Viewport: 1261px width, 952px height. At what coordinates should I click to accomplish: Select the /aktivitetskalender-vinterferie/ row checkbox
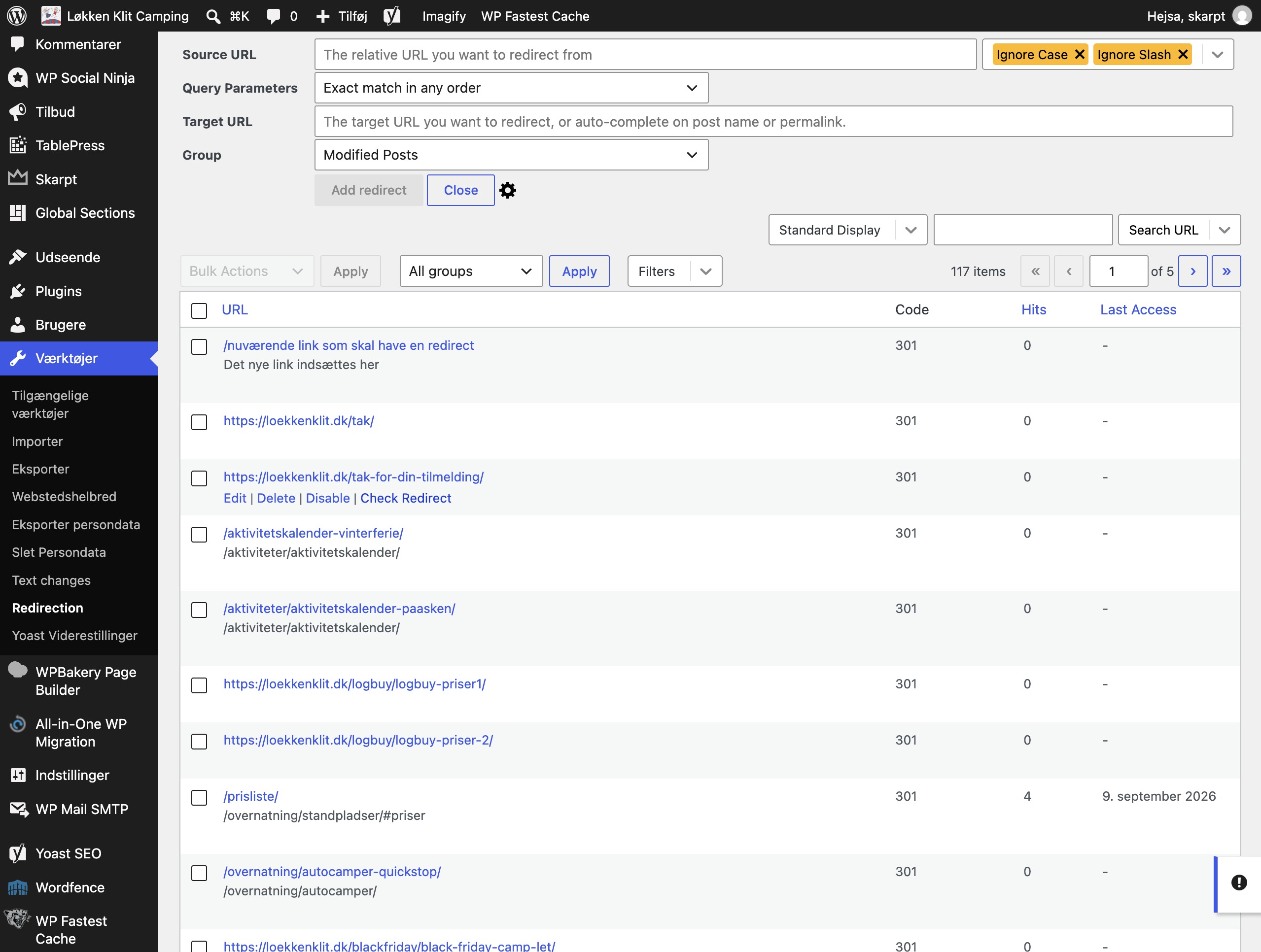[199, 534]
